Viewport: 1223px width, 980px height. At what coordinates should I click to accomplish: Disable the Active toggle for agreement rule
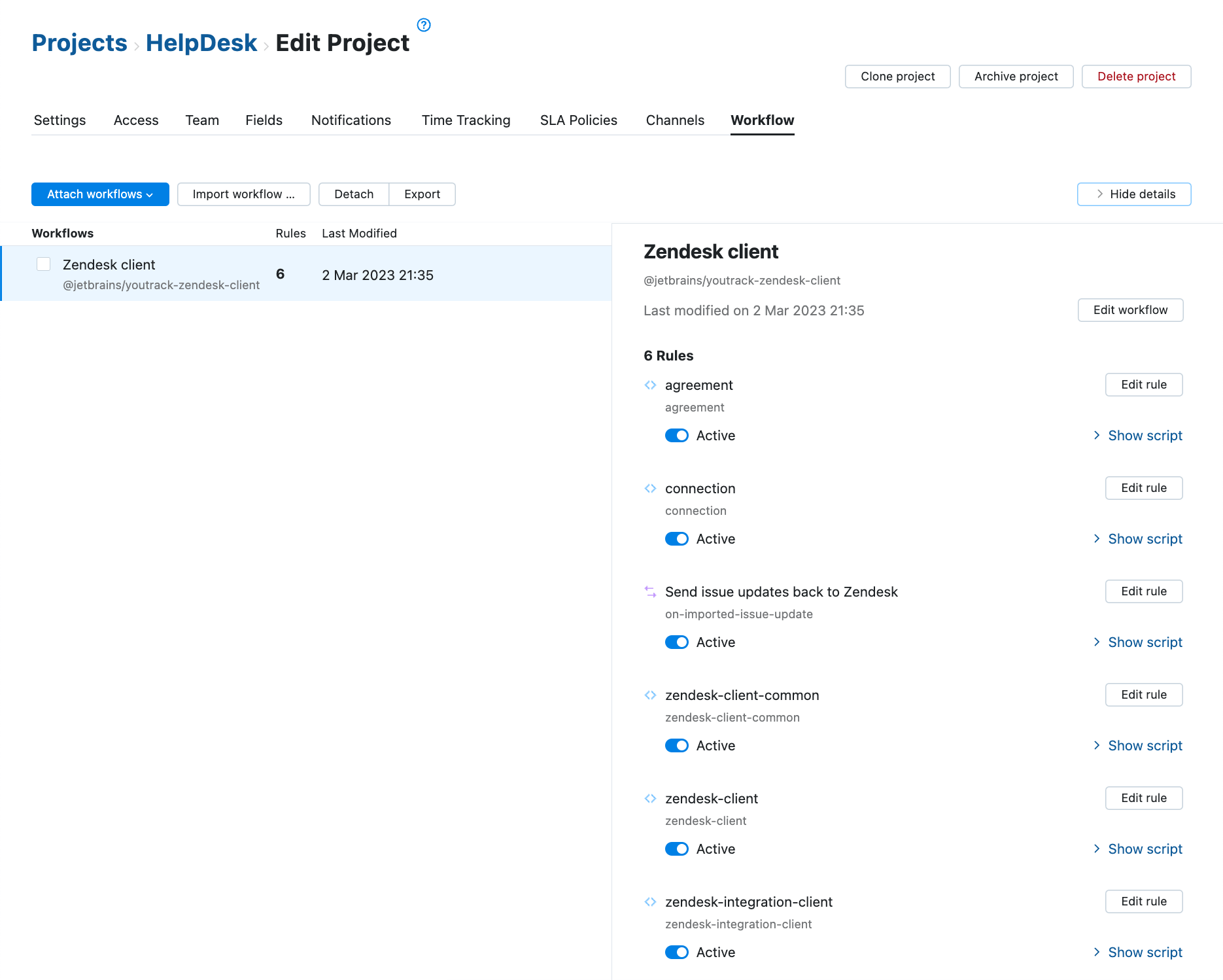(677, 435)
